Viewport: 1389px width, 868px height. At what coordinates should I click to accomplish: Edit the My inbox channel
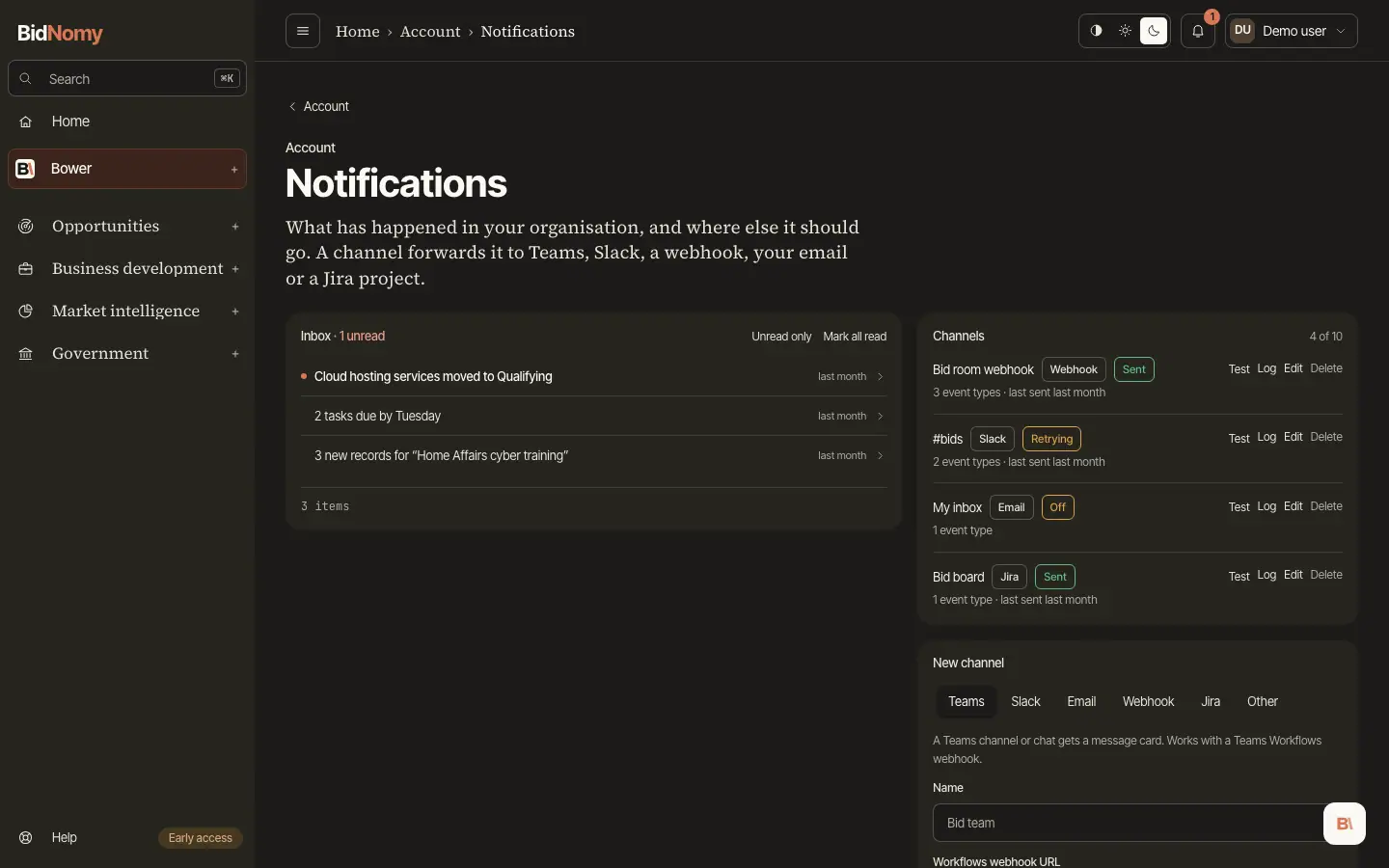[x=1294, y=506]
